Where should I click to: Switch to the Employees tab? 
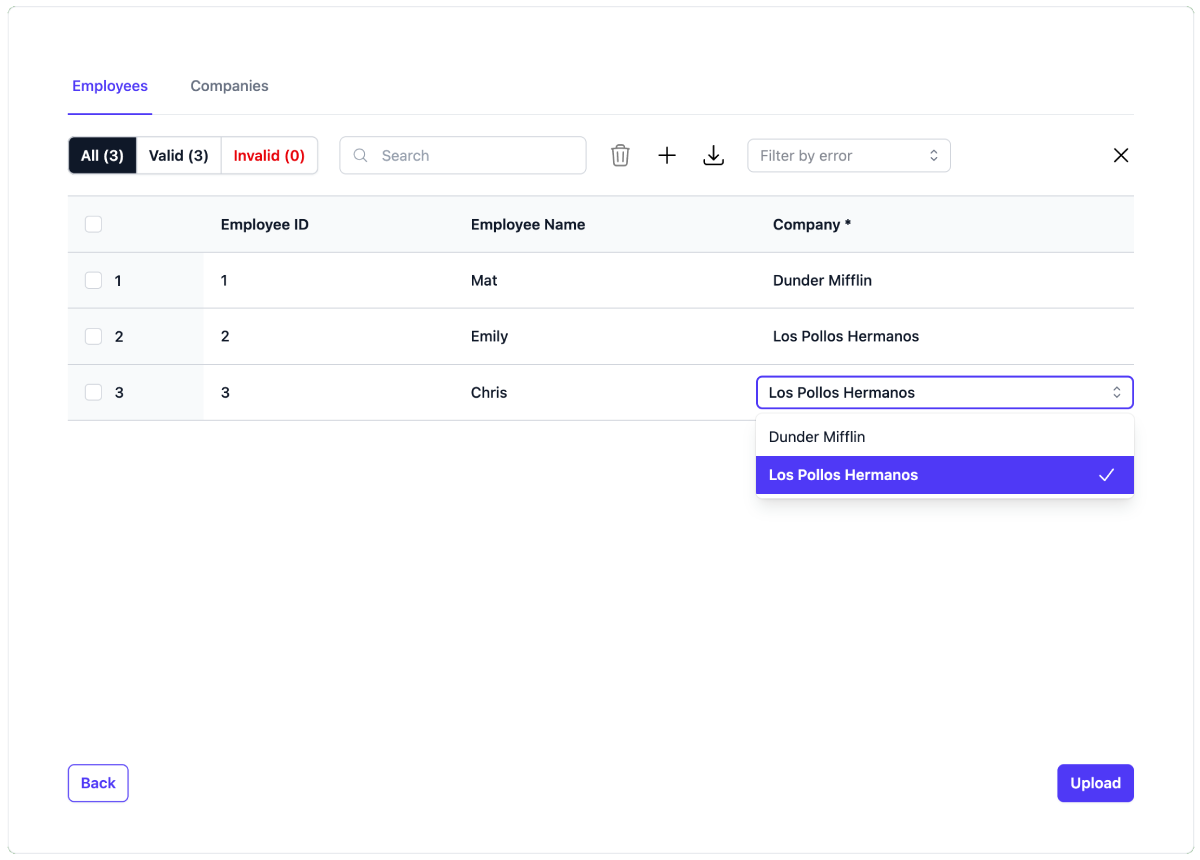pyautogui.click(x=110, y=86)
